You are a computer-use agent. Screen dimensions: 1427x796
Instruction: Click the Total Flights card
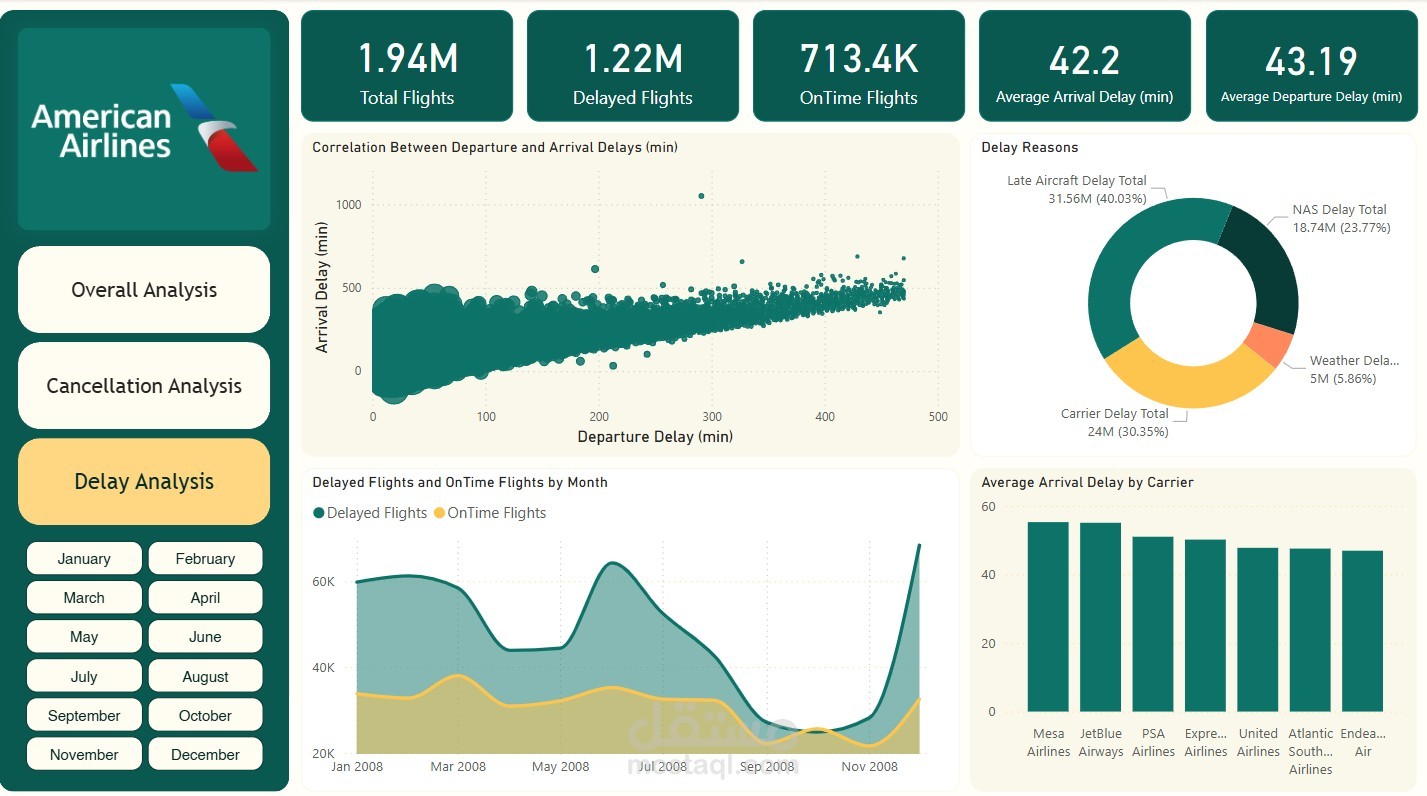pos(407,66)
